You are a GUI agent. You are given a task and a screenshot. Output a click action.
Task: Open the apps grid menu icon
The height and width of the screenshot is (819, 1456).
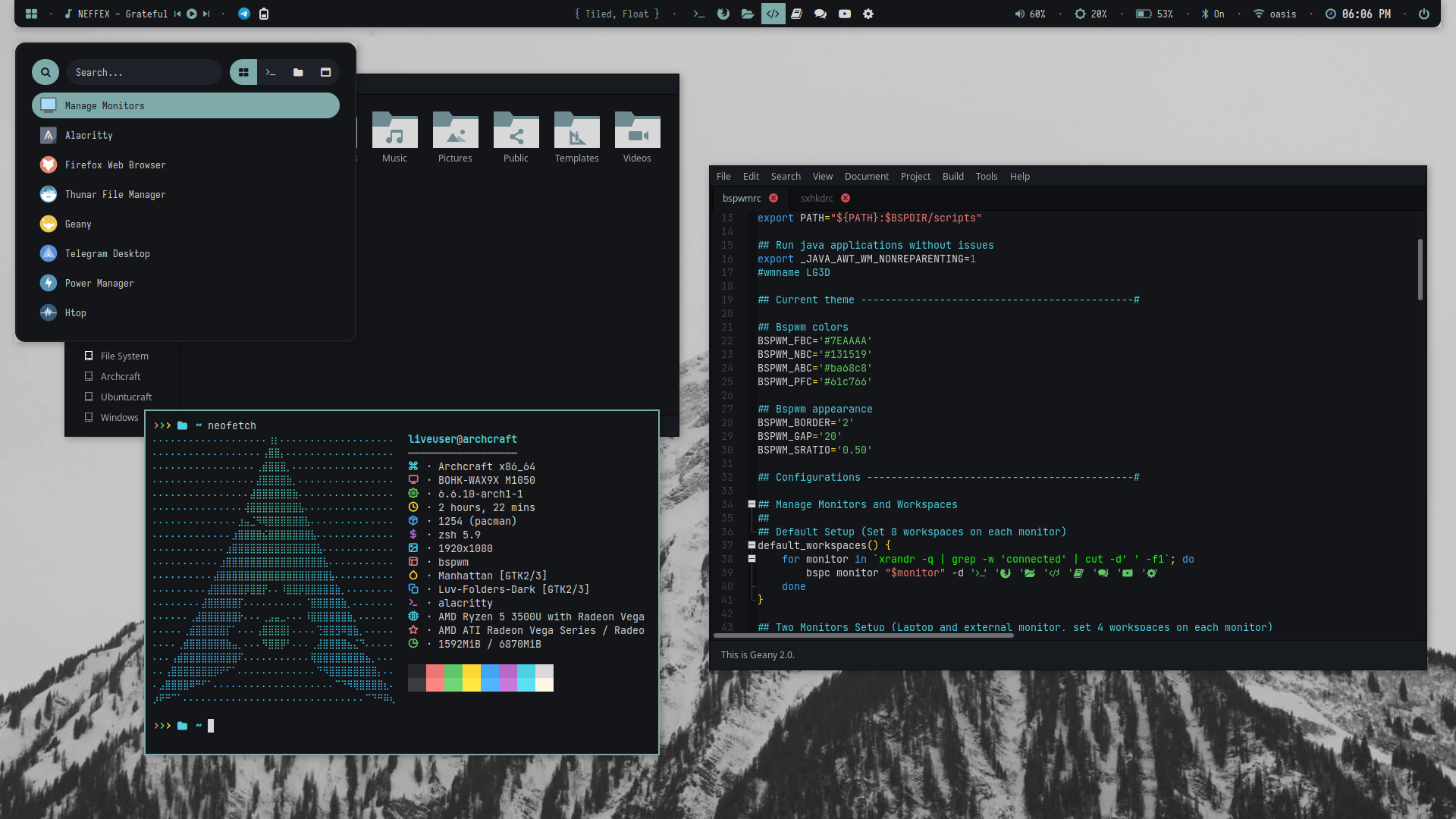click(x=31, y=14)
